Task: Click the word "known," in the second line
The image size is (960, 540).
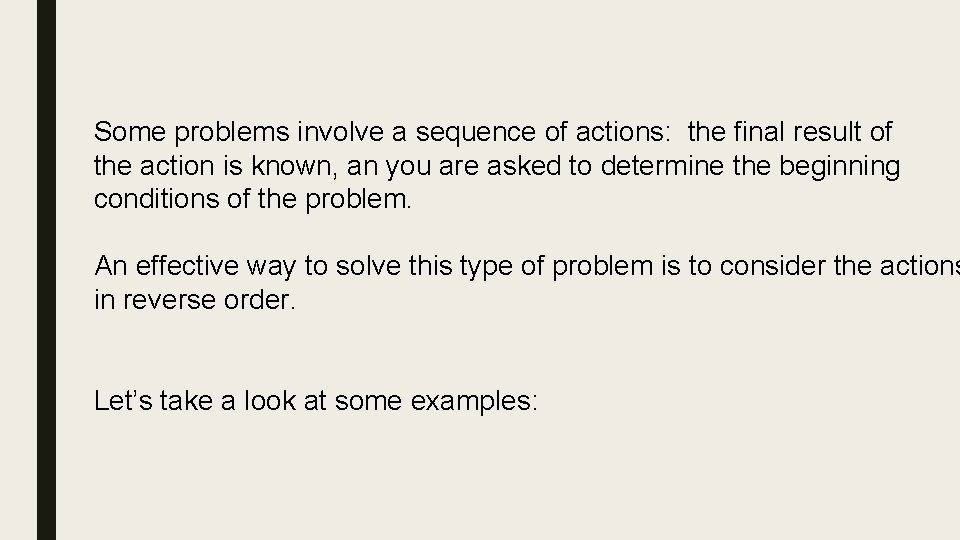Action: tap(294, 167)
